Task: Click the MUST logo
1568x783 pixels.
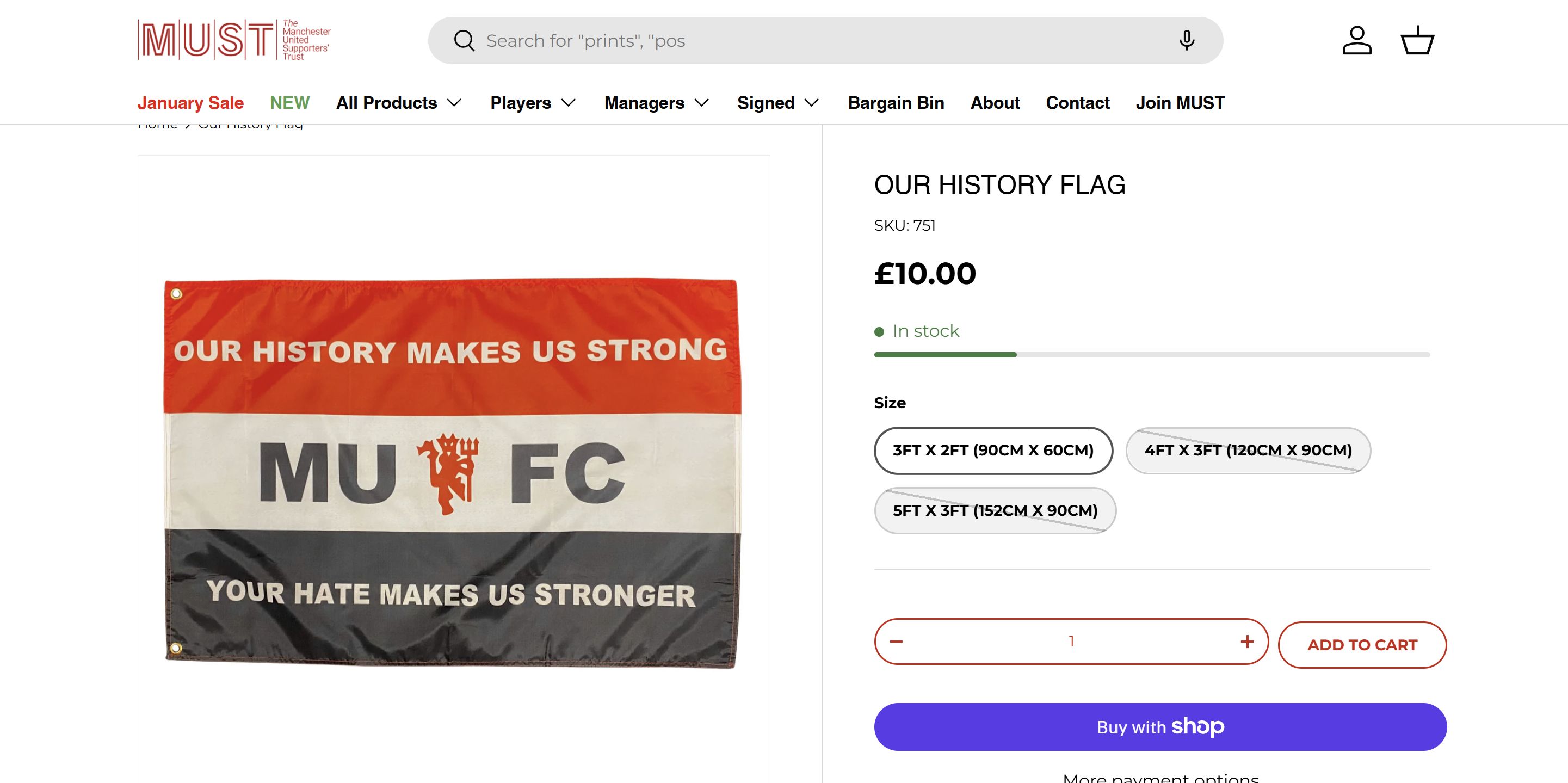Action: pyautogui.click(x=234, y=40)
